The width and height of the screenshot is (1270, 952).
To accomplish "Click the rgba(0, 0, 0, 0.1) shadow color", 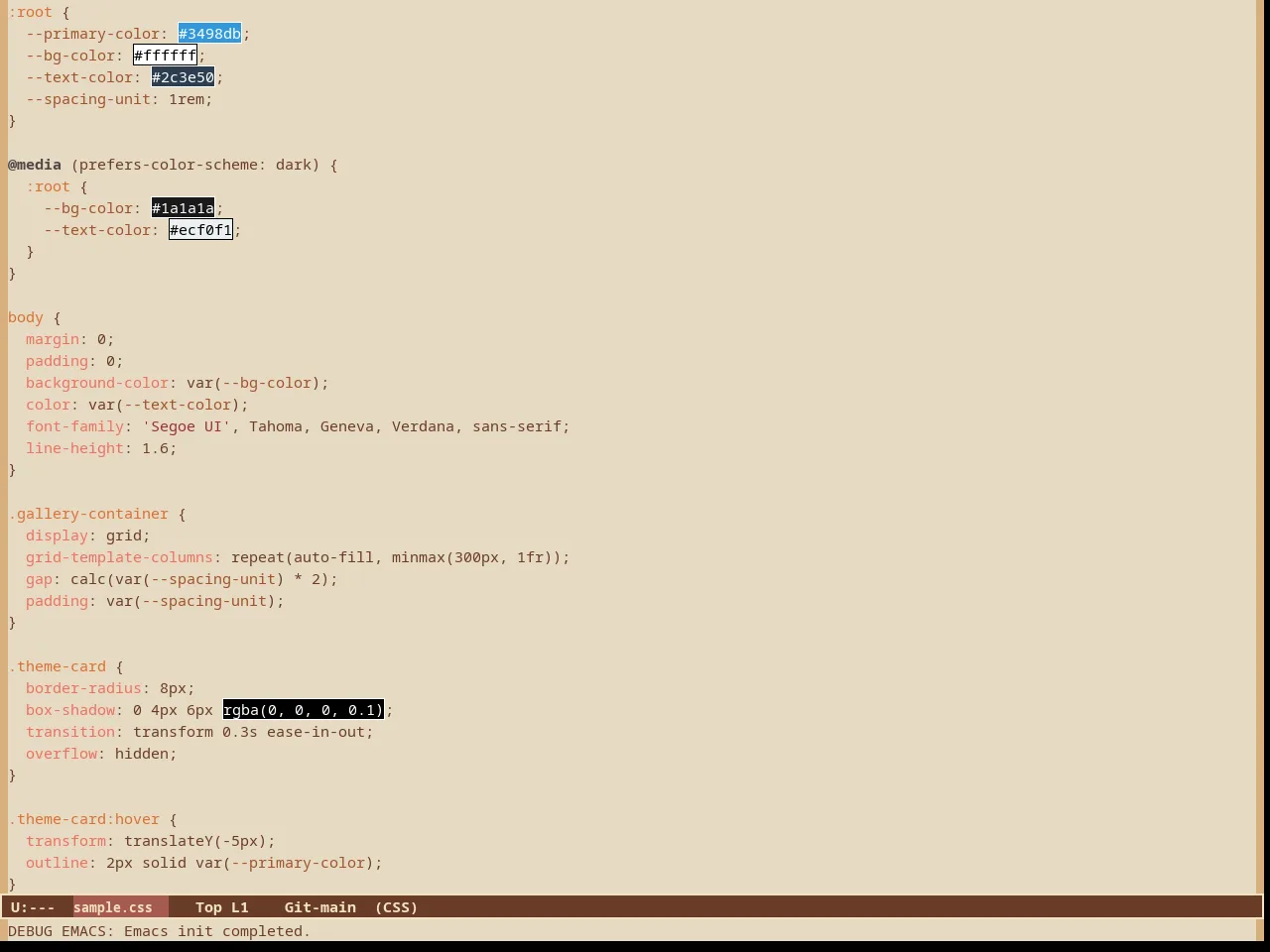I will click(x=303, y=710).
